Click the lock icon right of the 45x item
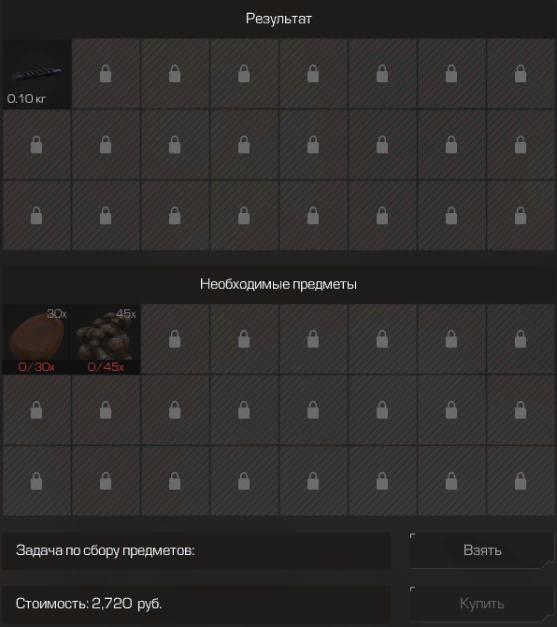This screenshot has width=557, height=627. pos(175,339)
